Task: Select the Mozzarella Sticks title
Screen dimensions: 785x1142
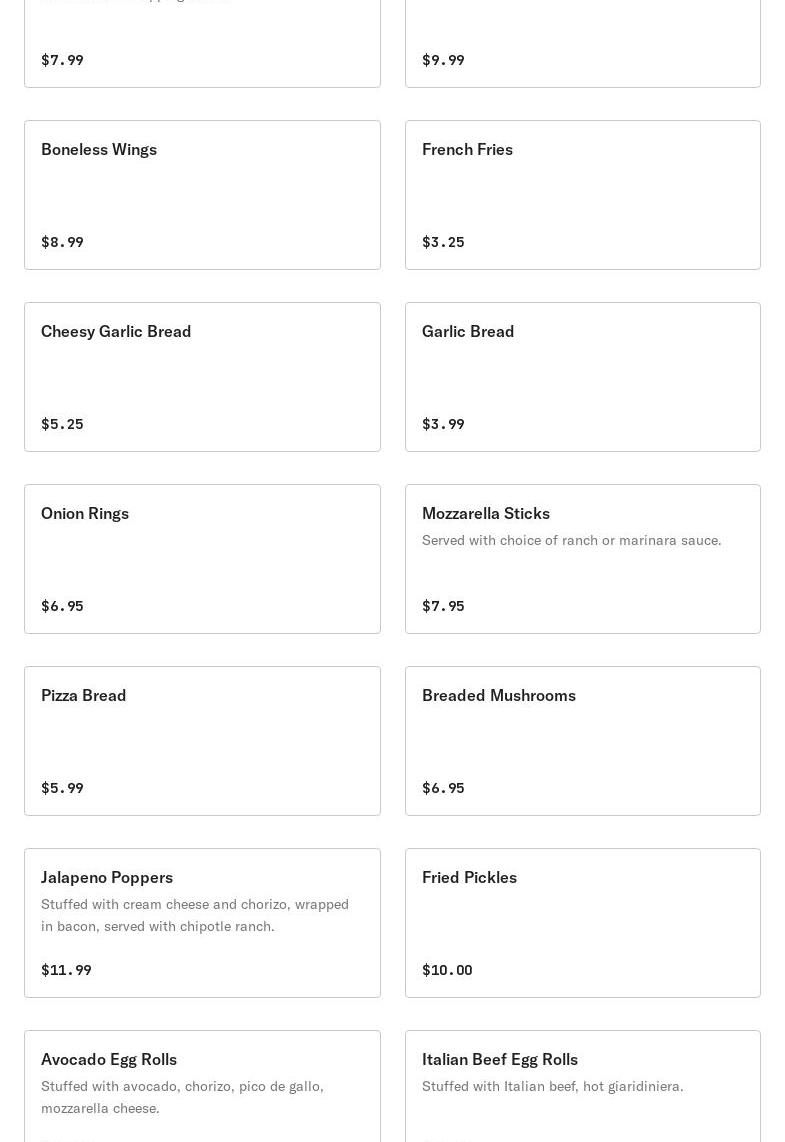Action: pyautogui.click(x=486, y=513)
